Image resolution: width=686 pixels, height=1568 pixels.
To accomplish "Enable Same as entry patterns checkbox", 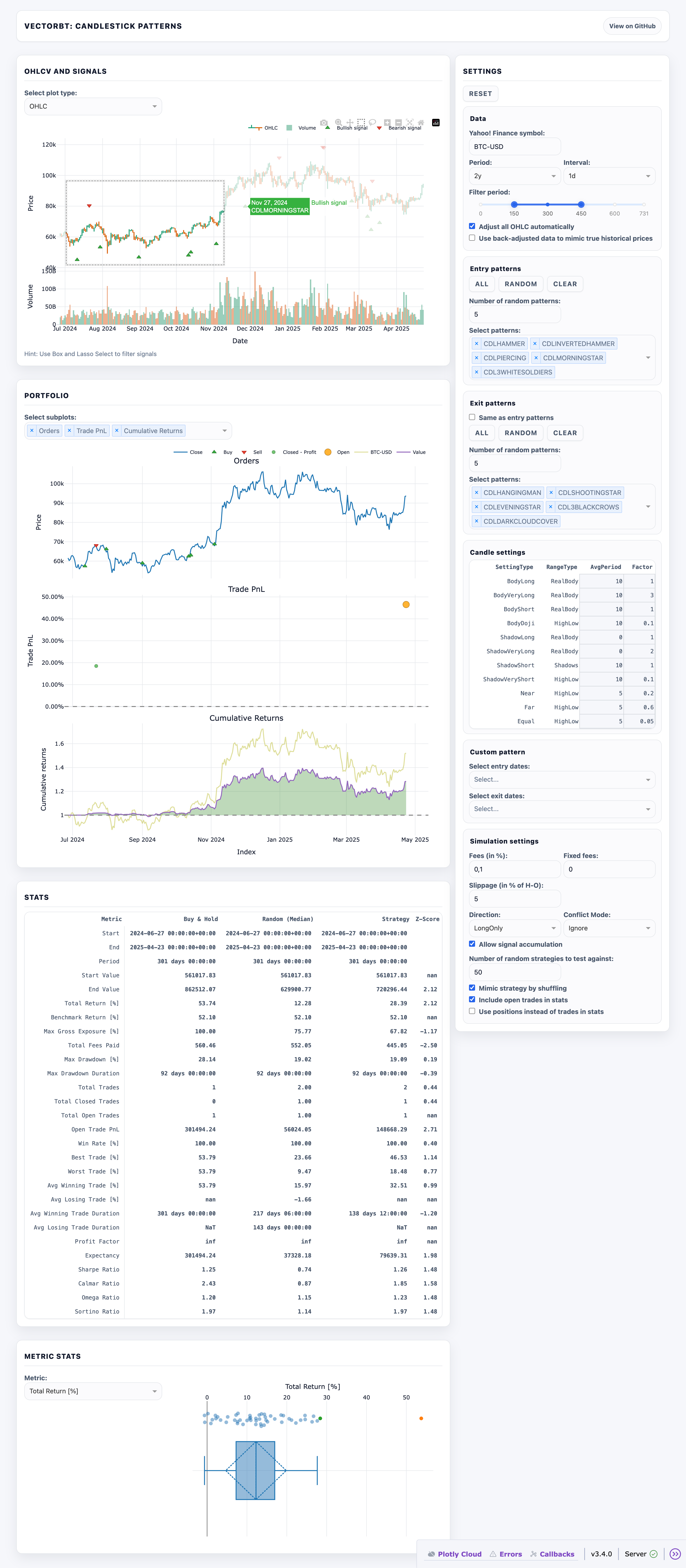I will pos(472,417).
